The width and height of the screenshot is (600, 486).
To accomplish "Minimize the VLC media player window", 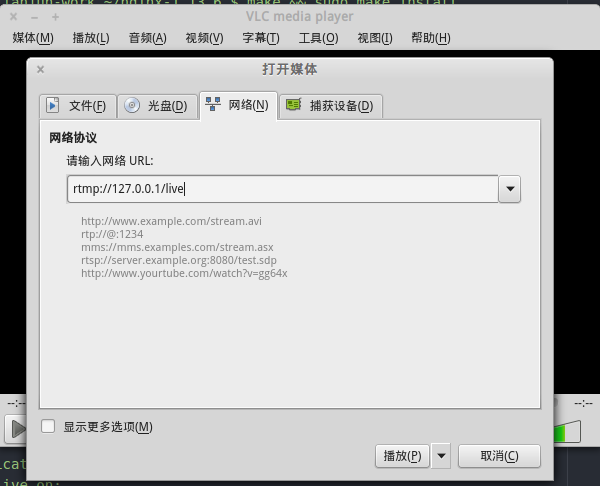I will 34,17.
